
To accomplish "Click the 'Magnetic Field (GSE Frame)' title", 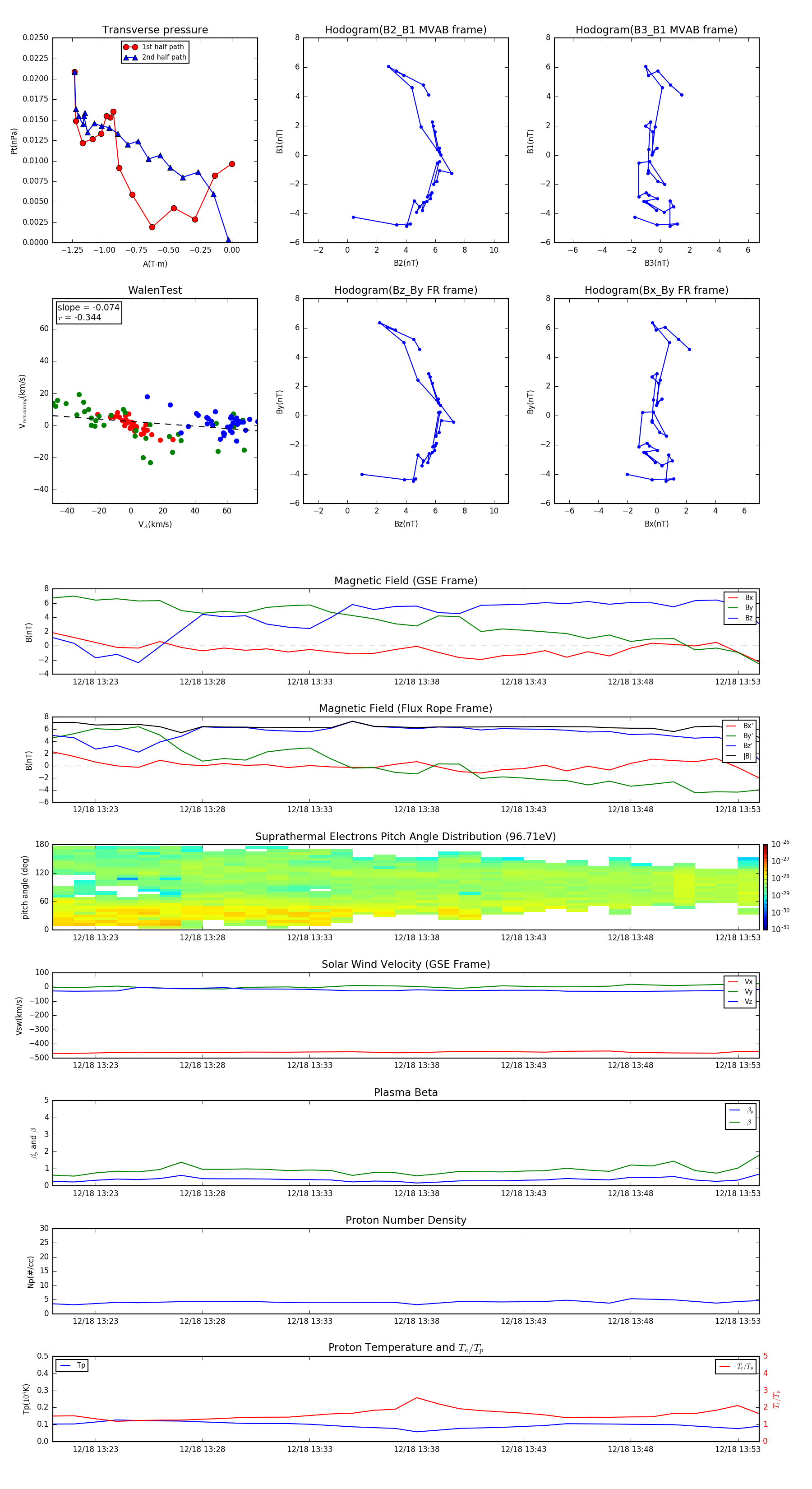I will 406,581.
